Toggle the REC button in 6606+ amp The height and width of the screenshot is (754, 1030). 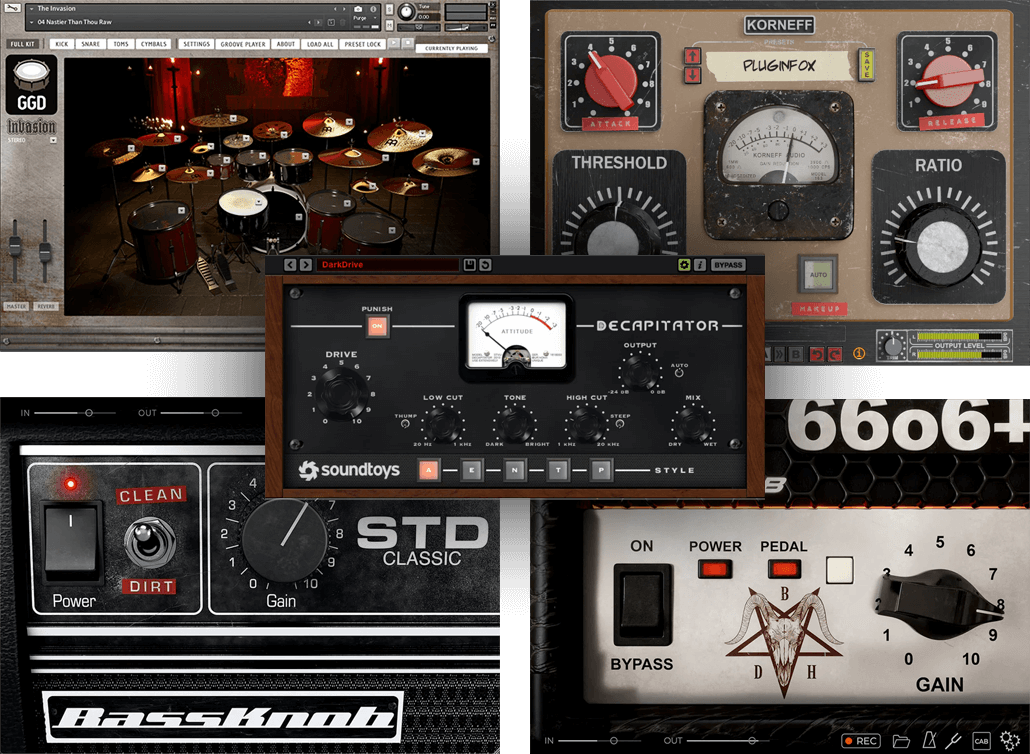click(861, 741)
